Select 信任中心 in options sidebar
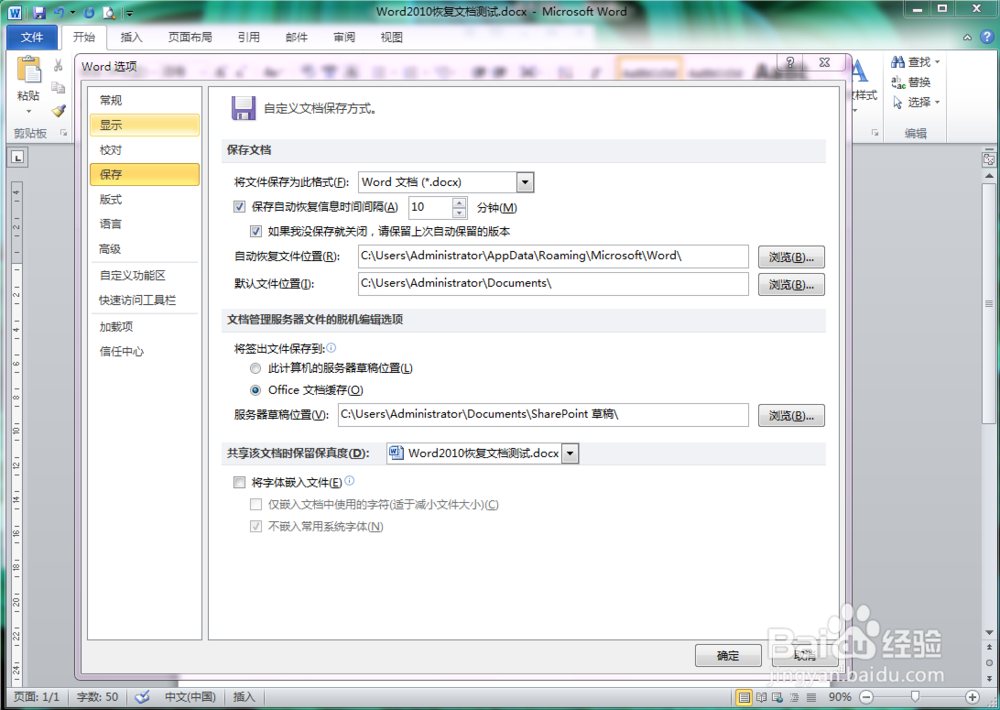 [145, 351]
